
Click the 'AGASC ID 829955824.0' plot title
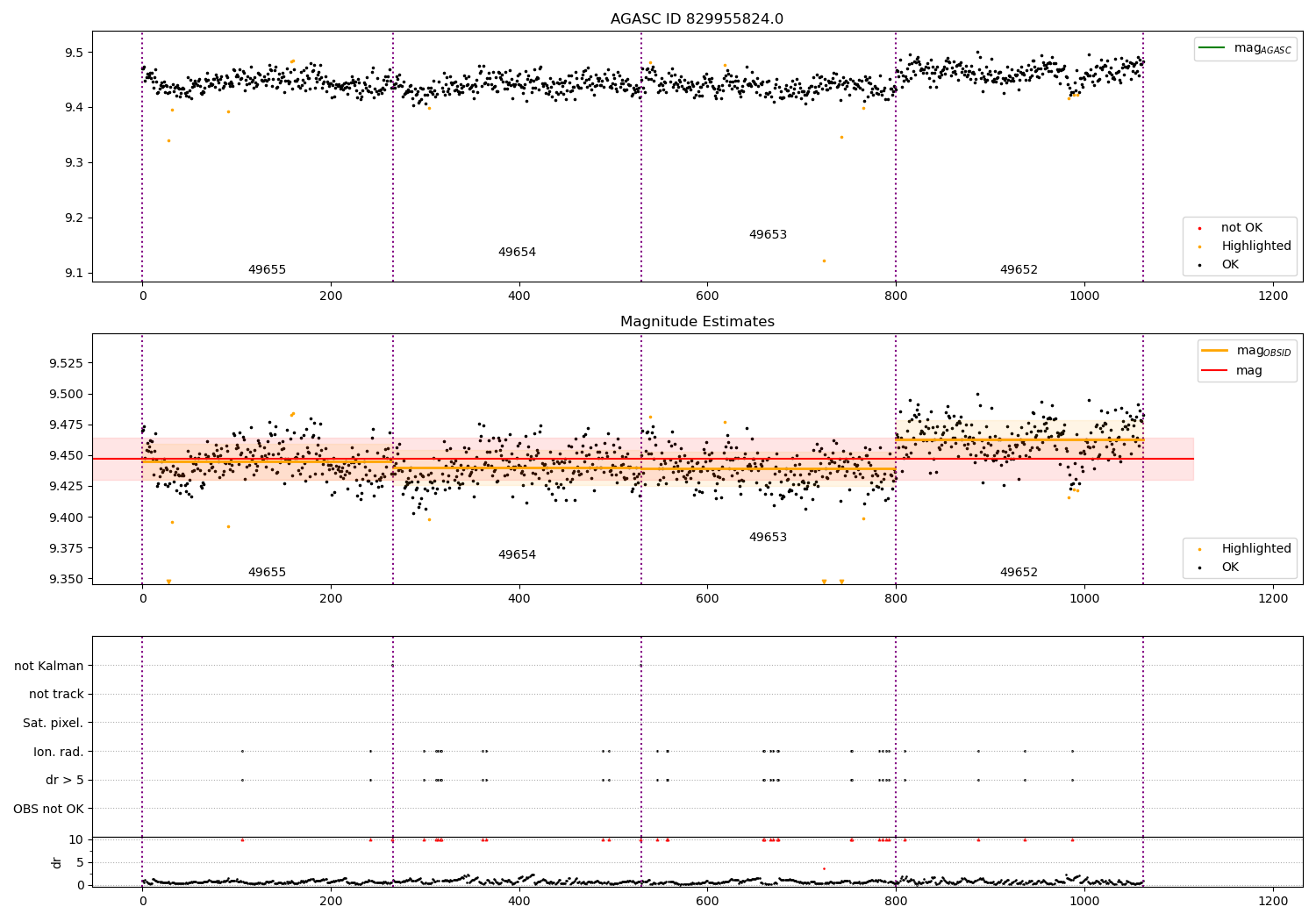tap(697, 19)
